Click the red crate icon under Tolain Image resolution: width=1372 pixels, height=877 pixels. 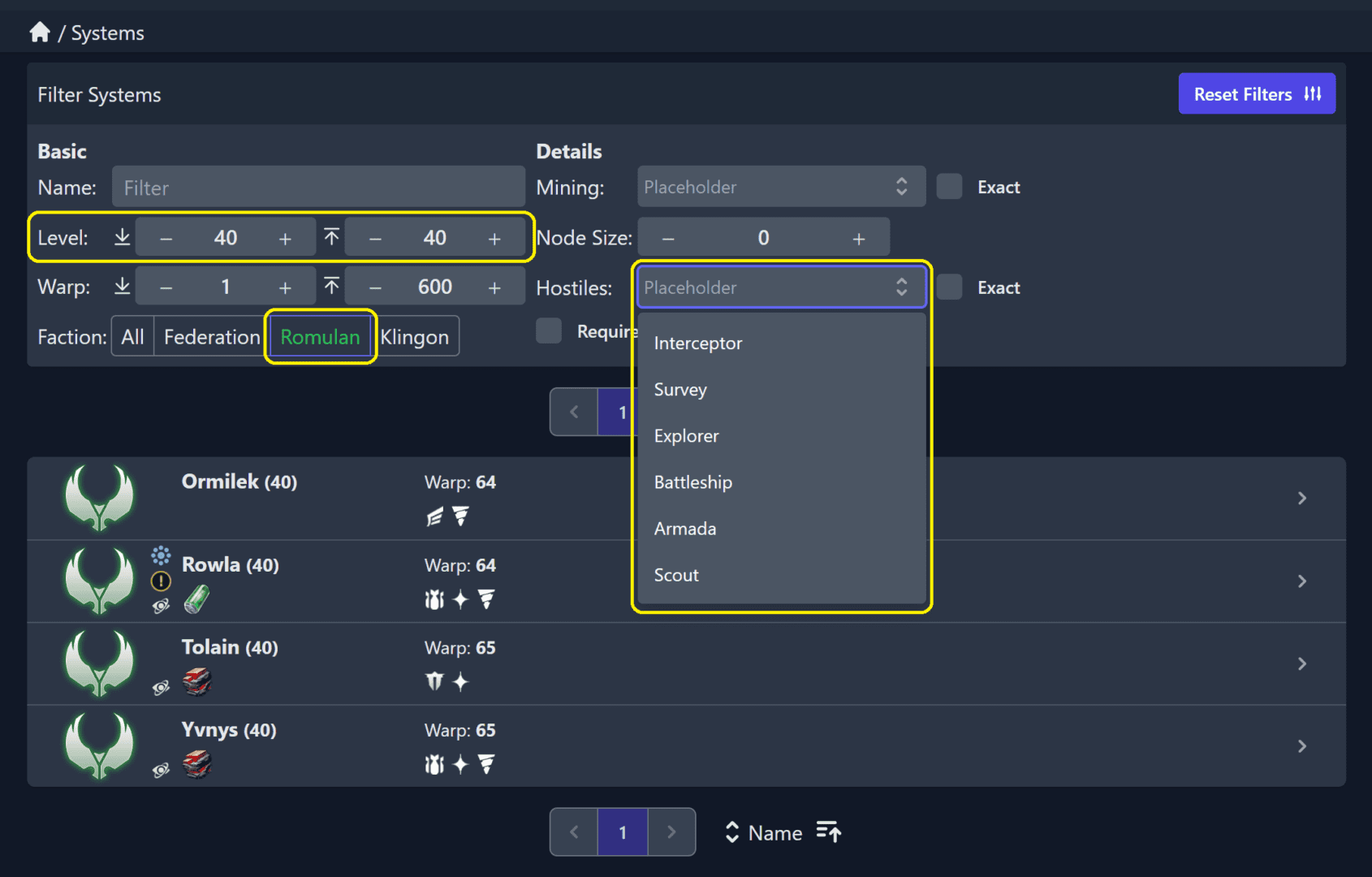pos(196,682)
